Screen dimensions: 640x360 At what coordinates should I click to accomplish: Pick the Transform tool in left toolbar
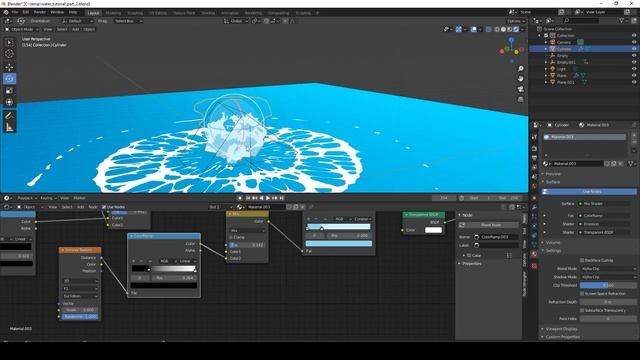click(x=9, y=102)
